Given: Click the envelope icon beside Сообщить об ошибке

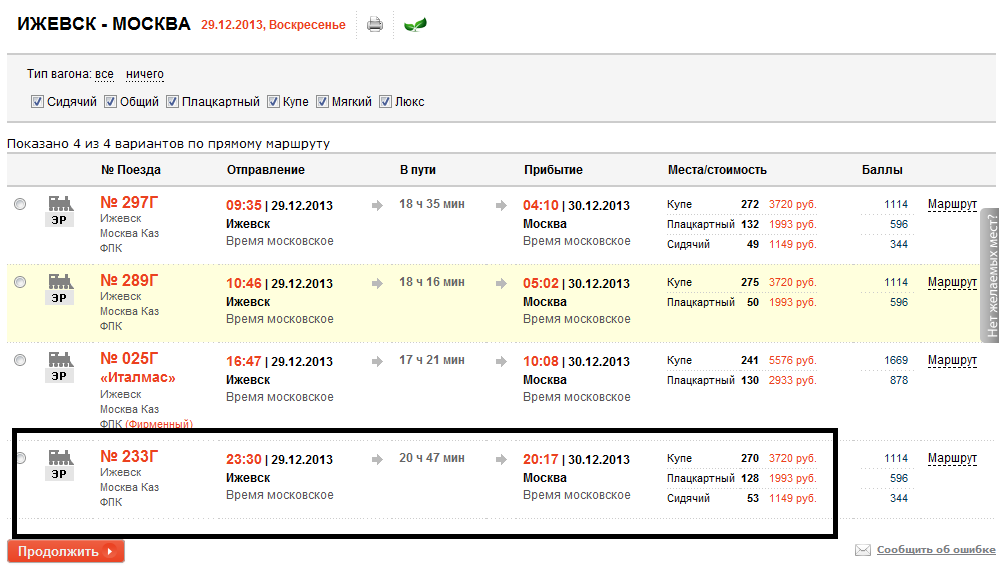Looking at the screenshot, I should tap(863, 550).
